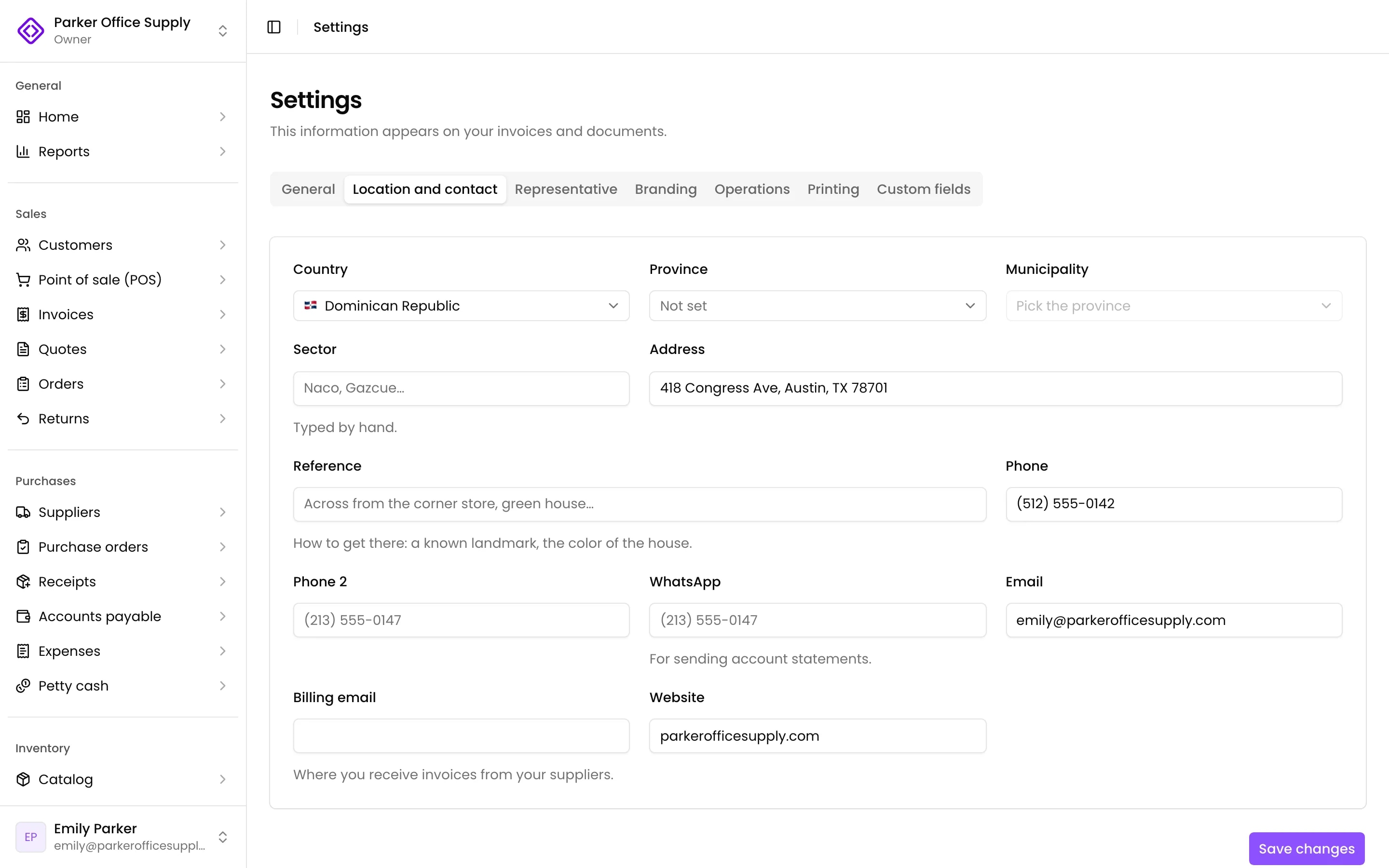Image resolution: width=1389 pixels, height=868 pixels.
Task: Click the Receipts package icon
Action: [x=23, y=582]
